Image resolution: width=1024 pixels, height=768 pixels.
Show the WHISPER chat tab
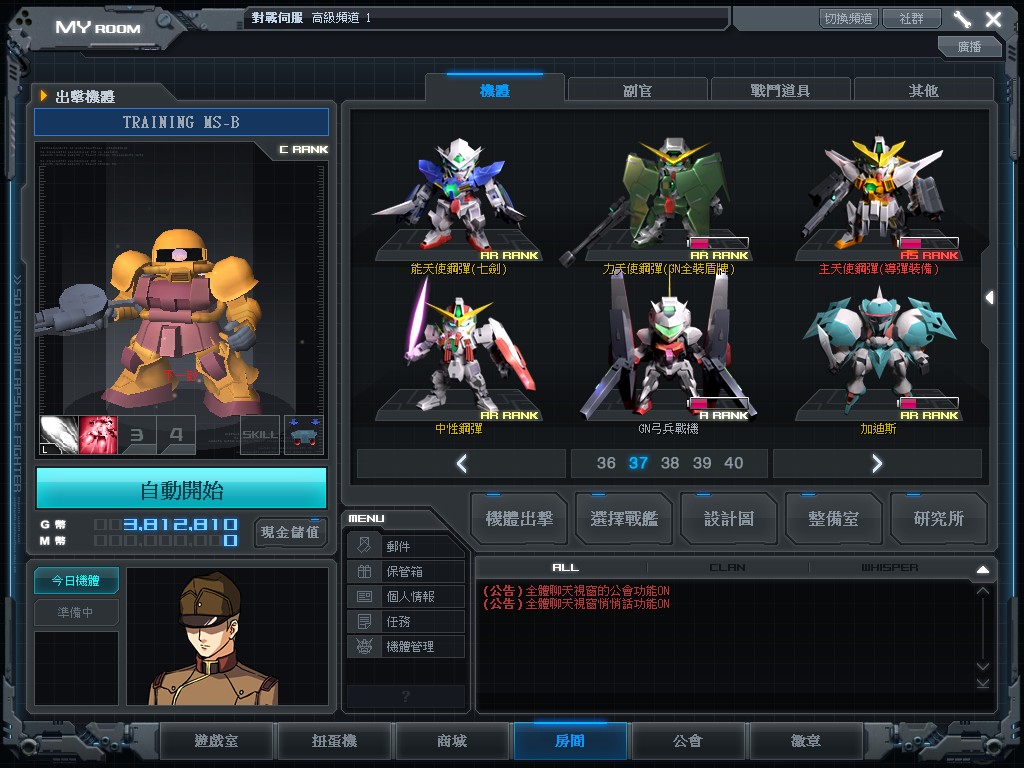pyautogui.click(x=889, y=568)
